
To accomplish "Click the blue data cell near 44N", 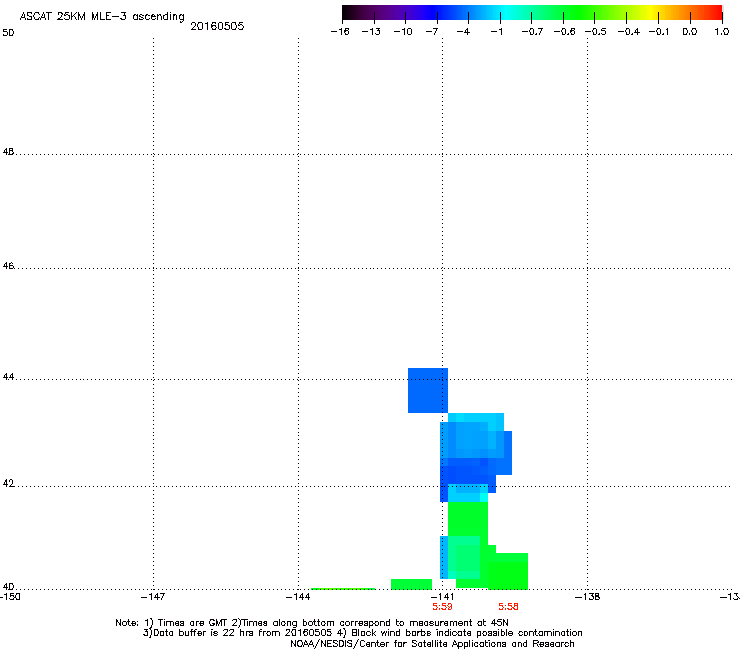I will pos(428,390).
